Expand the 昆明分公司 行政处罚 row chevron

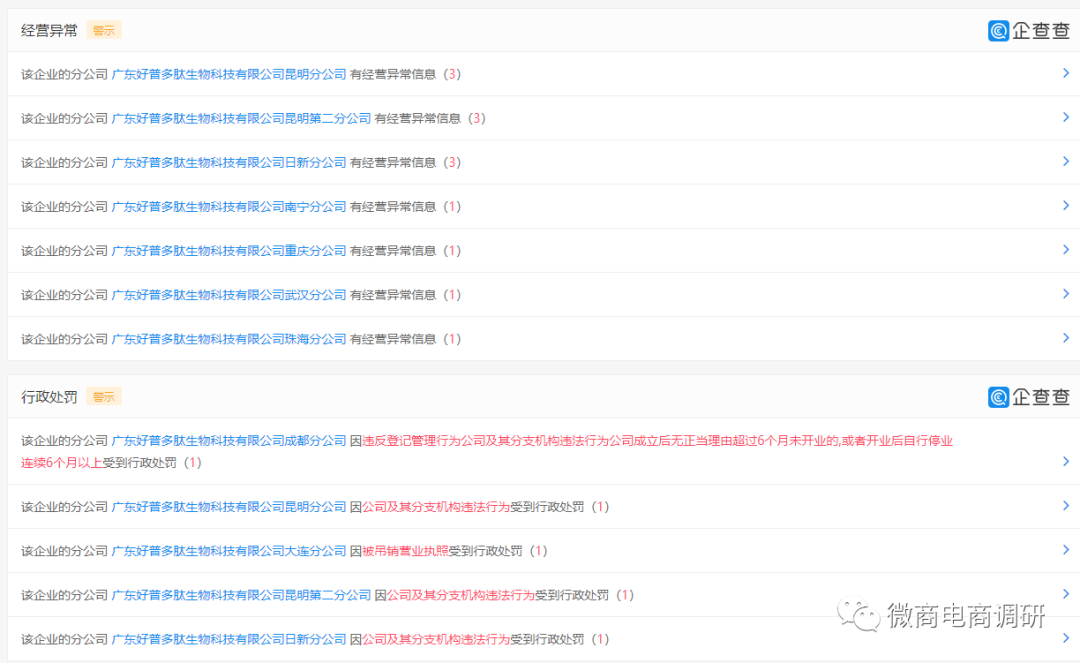(1066, 505)
